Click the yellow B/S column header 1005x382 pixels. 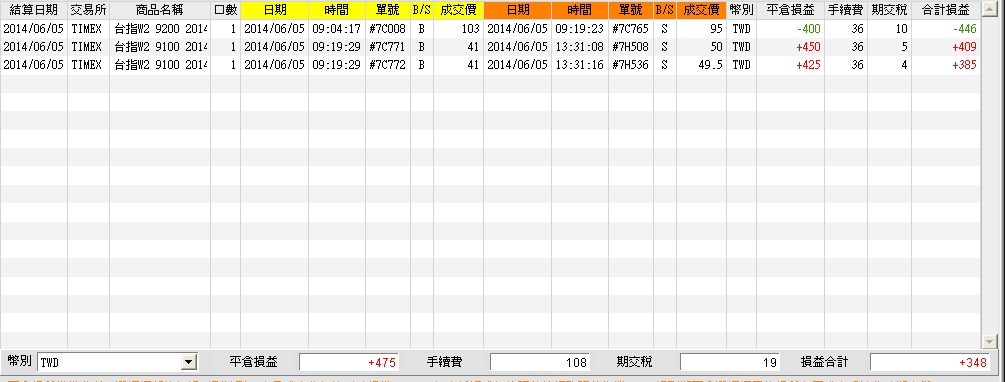[422, 10]
